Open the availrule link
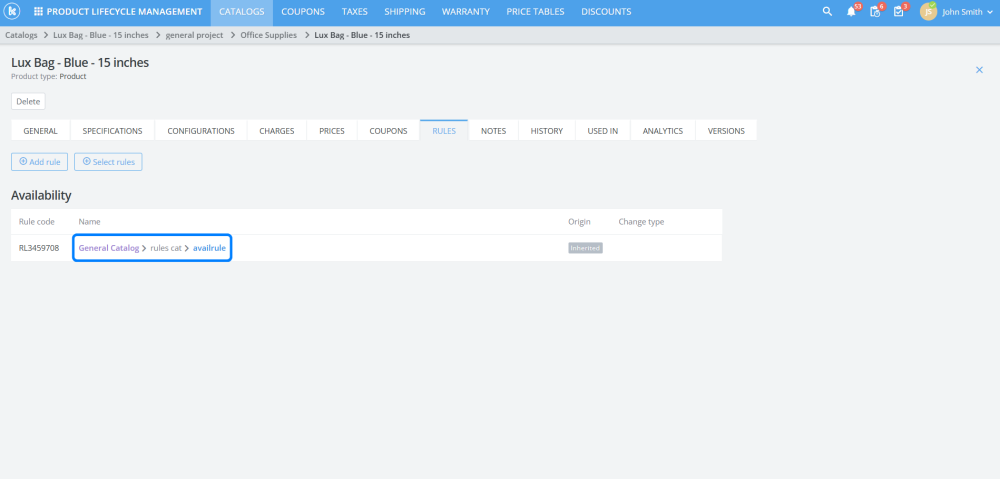This screenshot has height=479, width=1000. coord(209,248)
